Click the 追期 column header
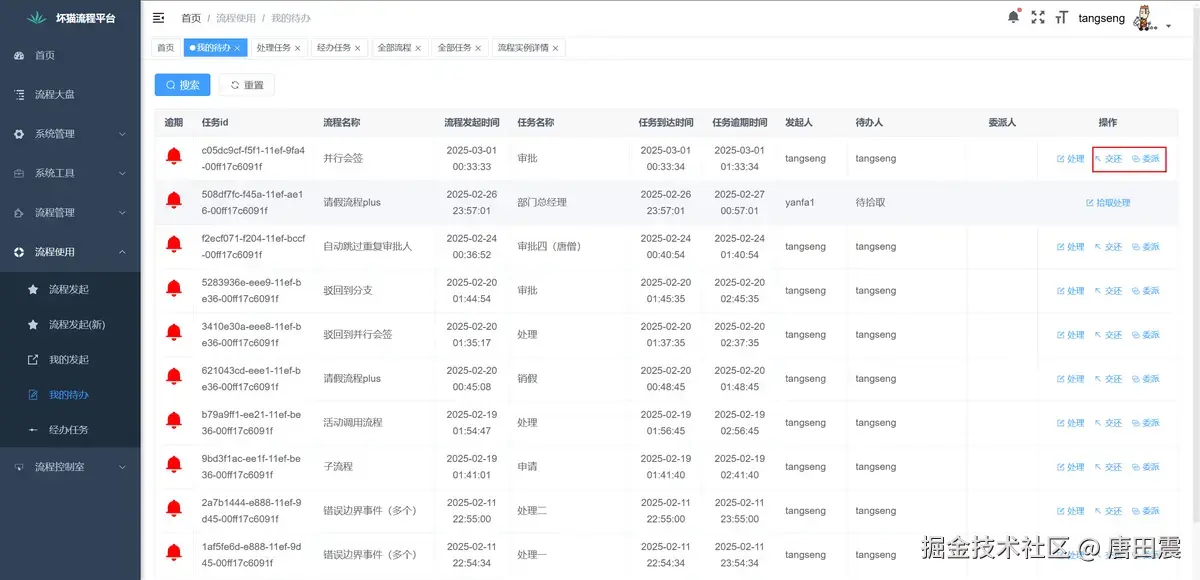1200x580 pixels. tap(174, 122)
